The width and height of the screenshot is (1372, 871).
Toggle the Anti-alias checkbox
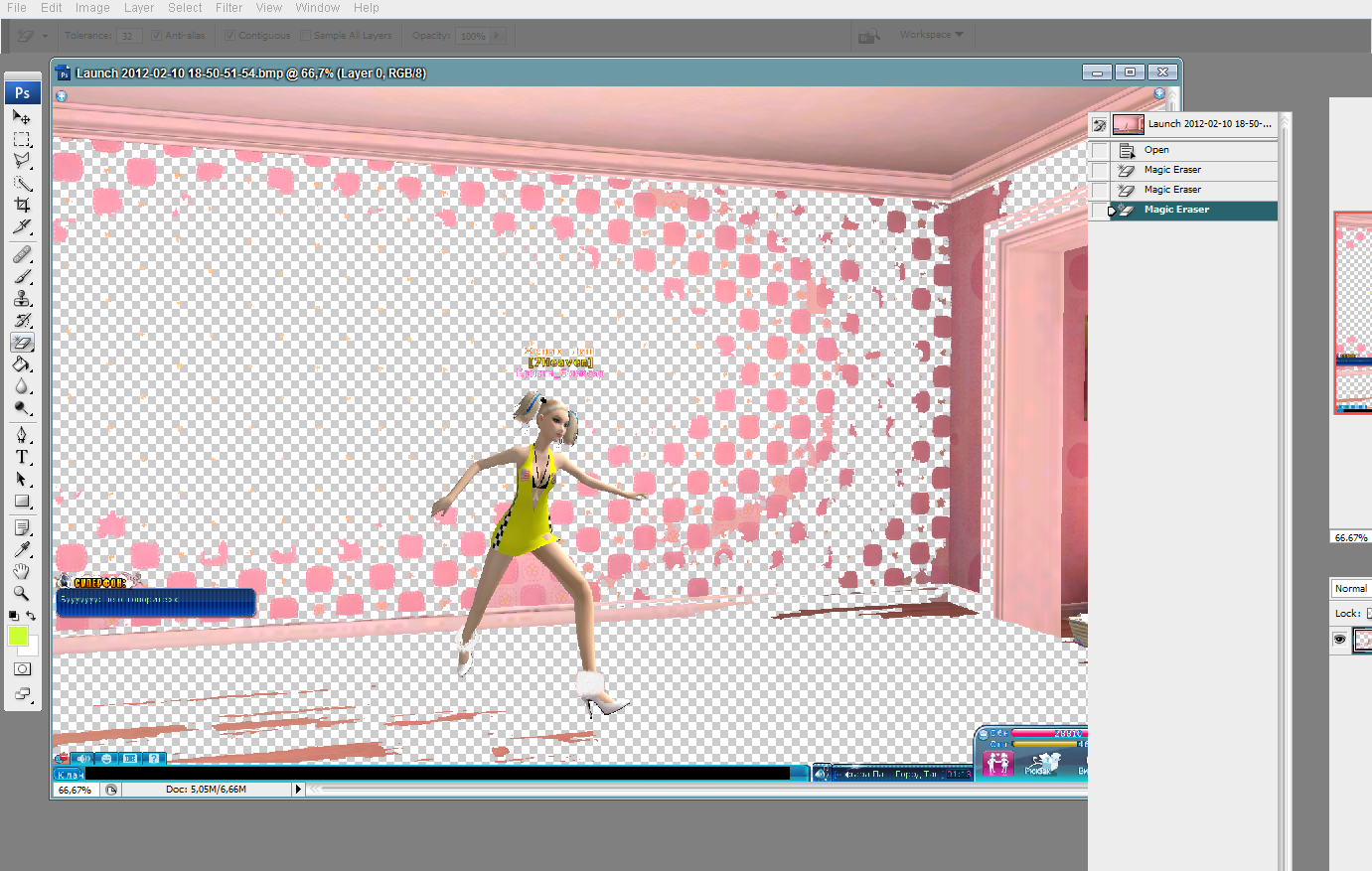click(157, 36)
